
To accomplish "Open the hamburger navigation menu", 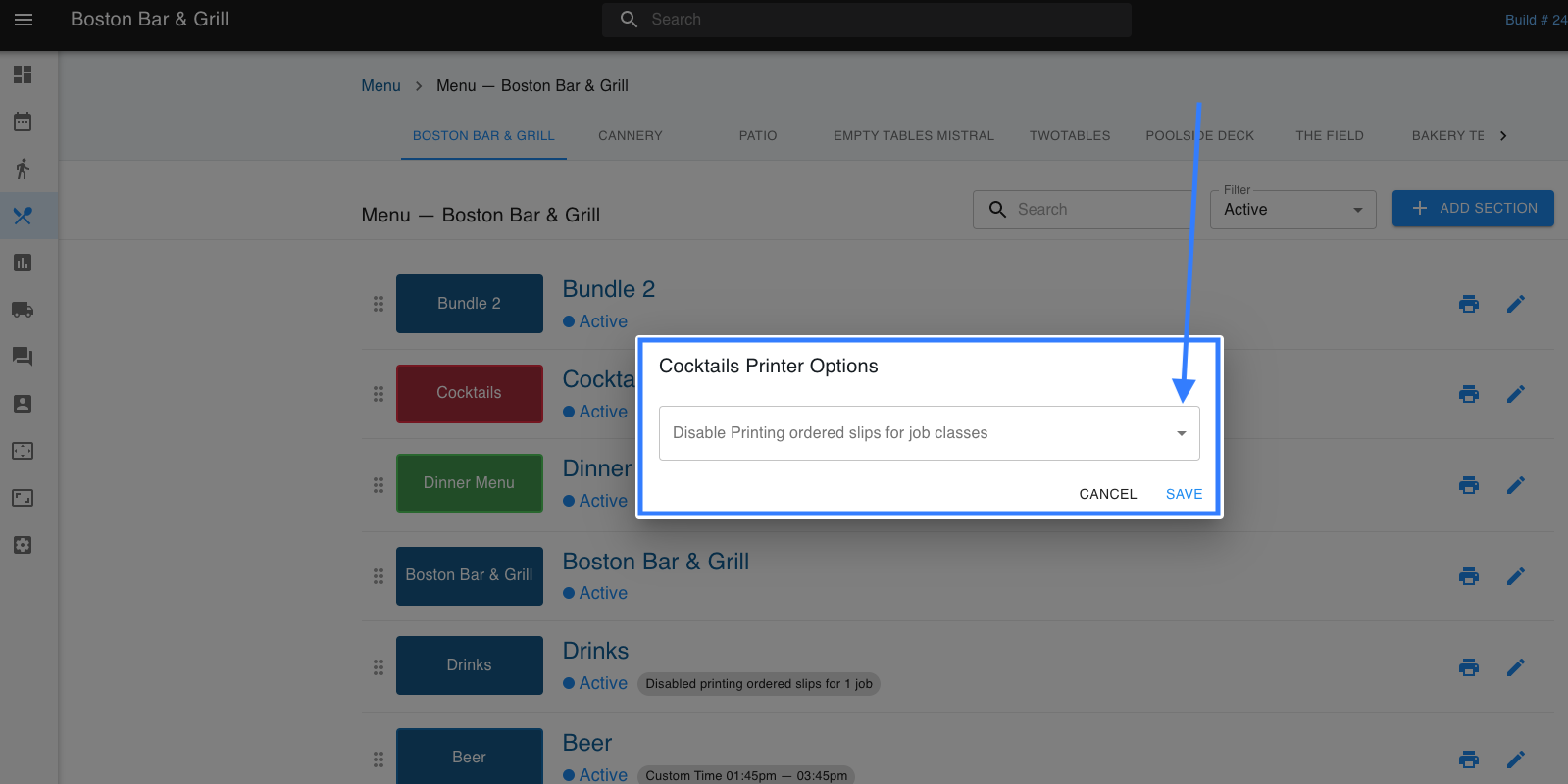I will click(x=24, y=20).
